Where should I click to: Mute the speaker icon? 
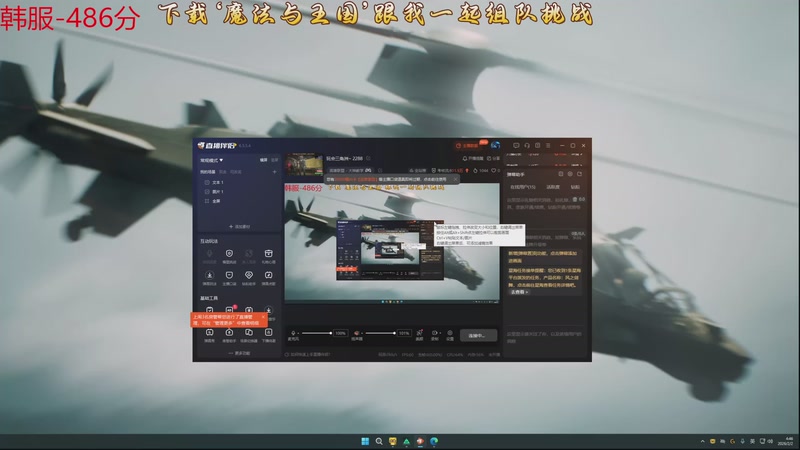tap(357, 333)
